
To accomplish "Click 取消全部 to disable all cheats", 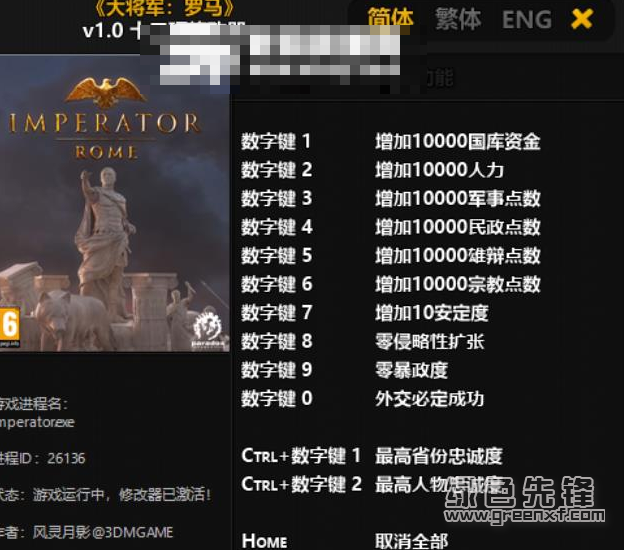I will pos(411,541).
